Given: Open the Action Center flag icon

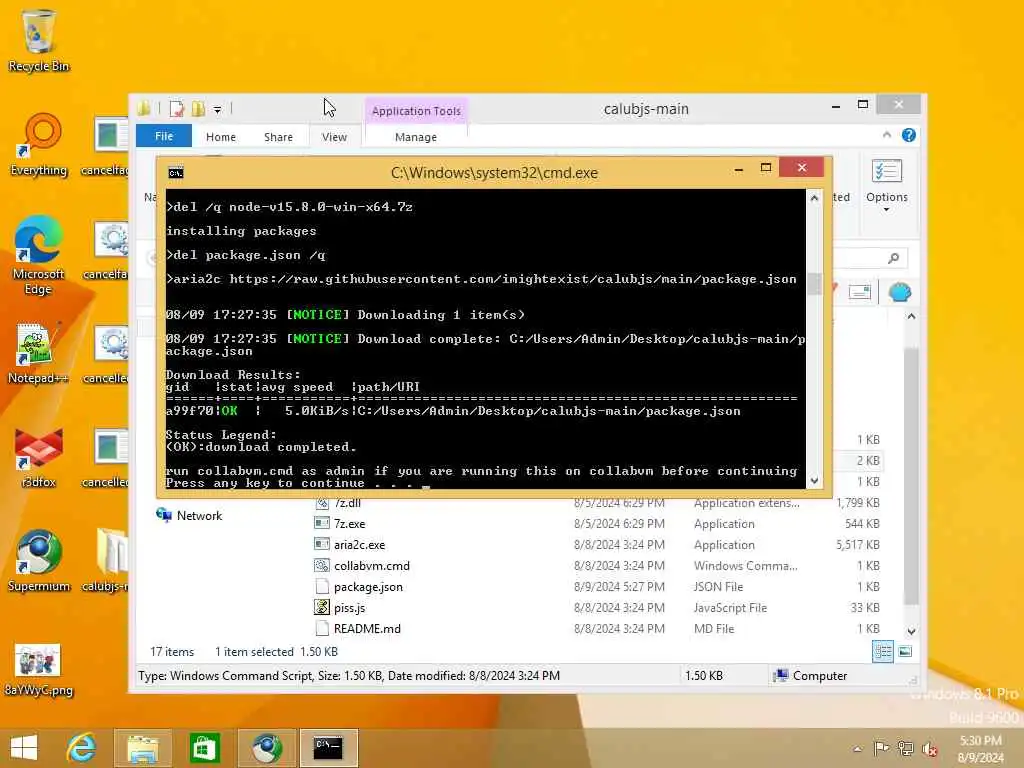Looking at the screenshot, I should coord(881,748).
